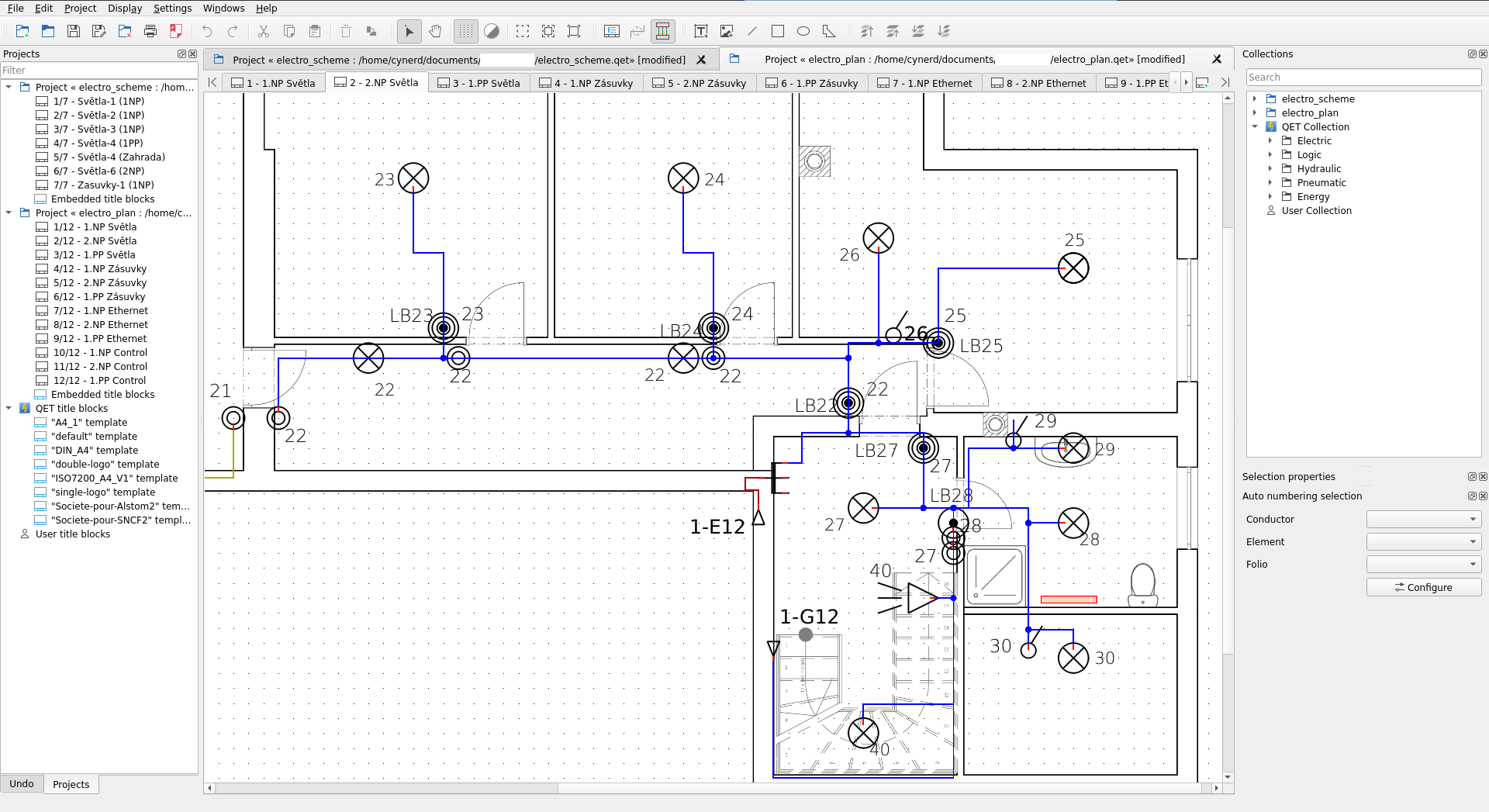The height and width of the screenshot is (812, 1489).
Task: Click the Collections search field
Action: tap(1363, 78)
